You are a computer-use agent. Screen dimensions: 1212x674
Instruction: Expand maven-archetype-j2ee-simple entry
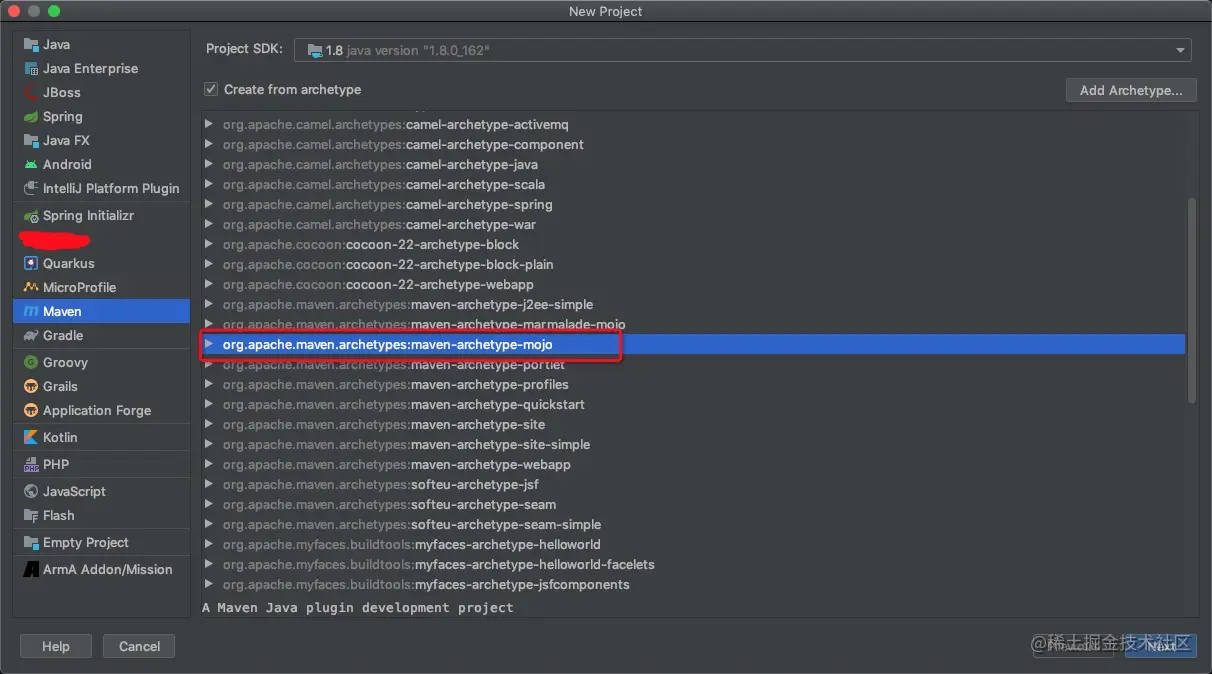point(209,305)
